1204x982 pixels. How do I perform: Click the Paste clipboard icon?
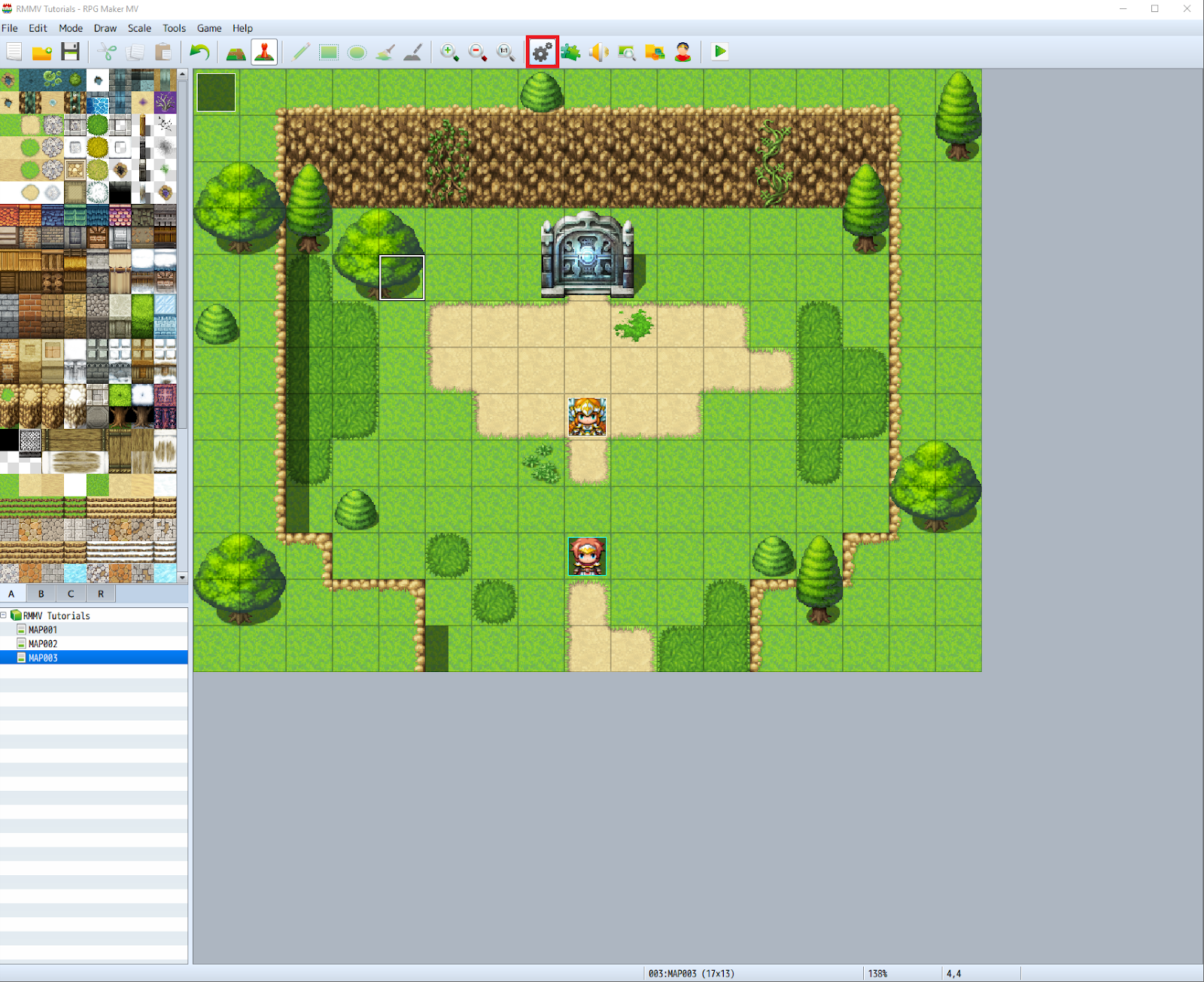coord(163,52)
